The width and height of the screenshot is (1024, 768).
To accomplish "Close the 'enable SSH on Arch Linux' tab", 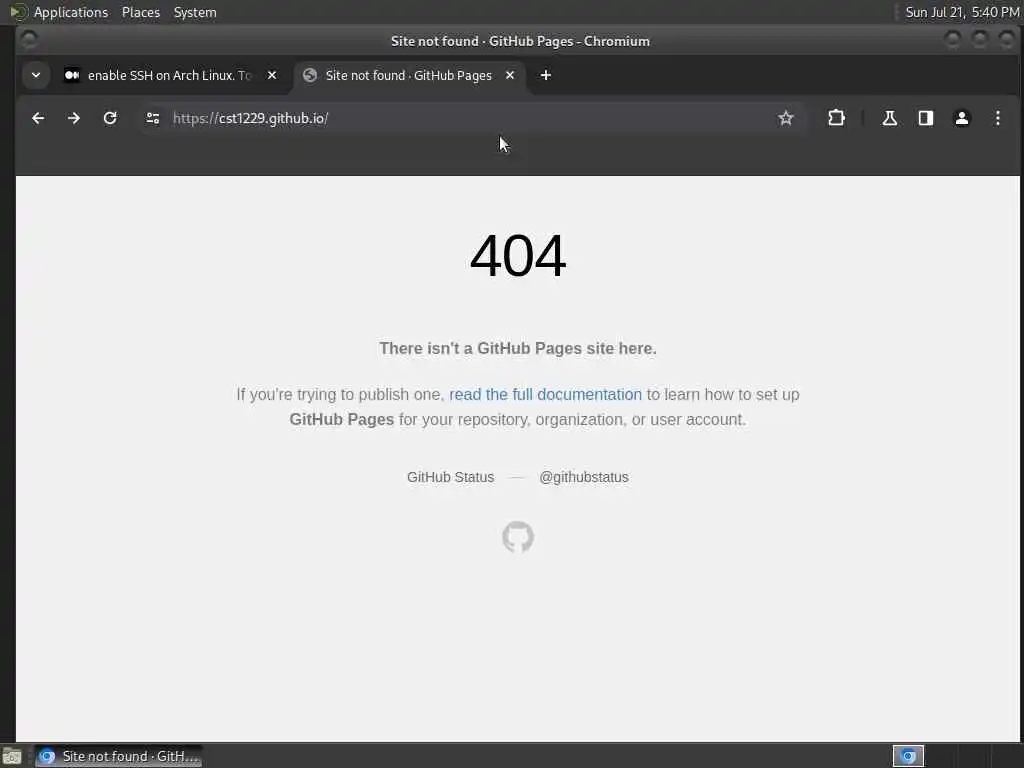I will click(x=272, y=76).
